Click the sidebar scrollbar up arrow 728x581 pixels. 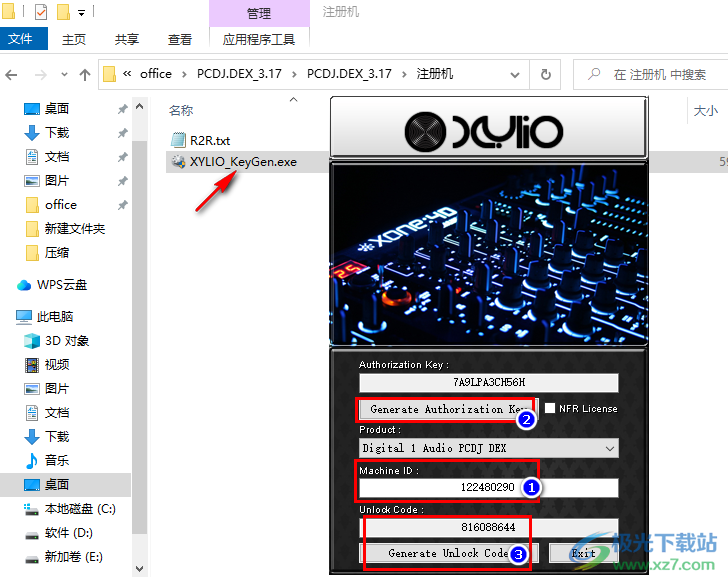139,106
